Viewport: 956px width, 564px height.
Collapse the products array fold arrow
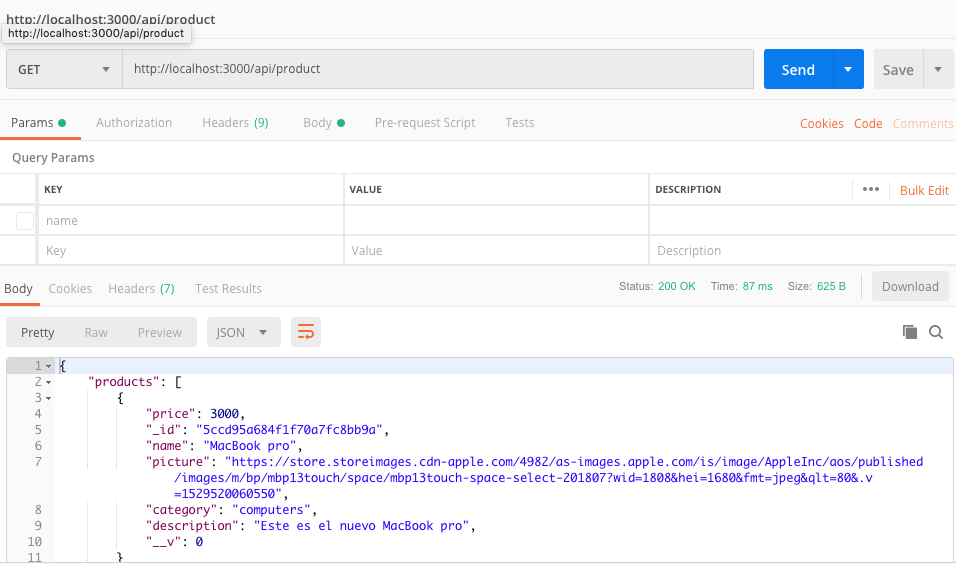tap(48, 382)
